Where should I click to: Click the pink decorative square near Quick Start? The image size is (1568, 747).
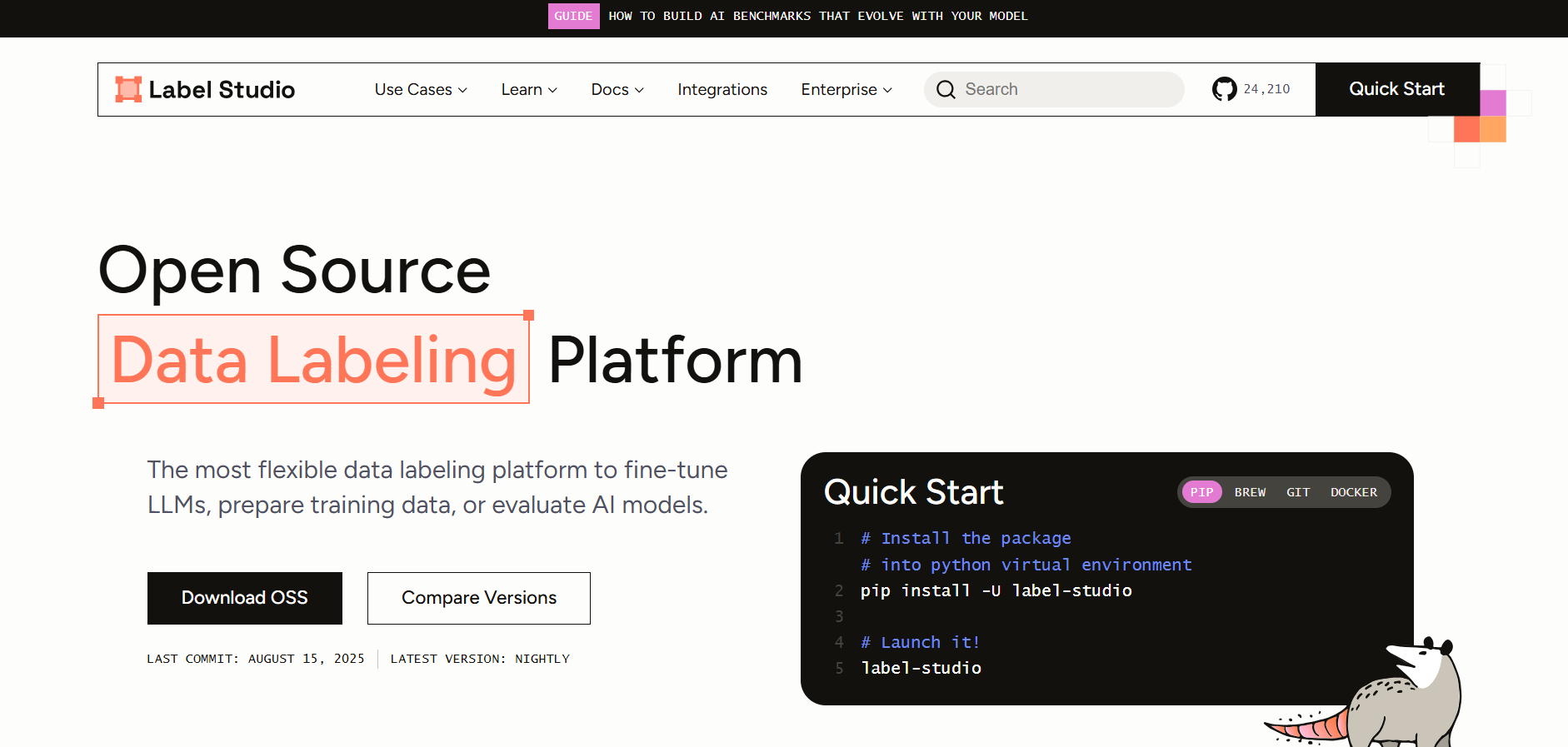(1492, 103)
